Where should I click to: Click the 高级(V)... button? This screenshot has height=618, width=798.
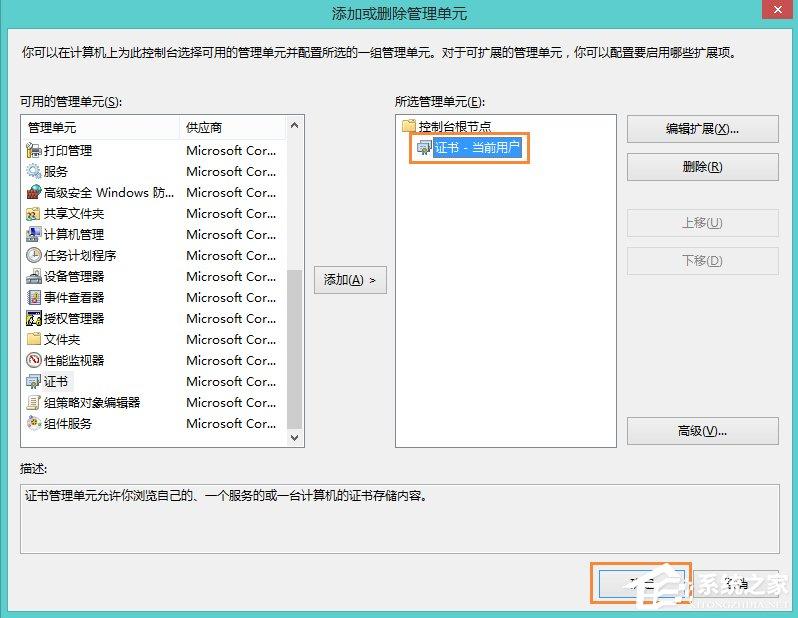702,431
